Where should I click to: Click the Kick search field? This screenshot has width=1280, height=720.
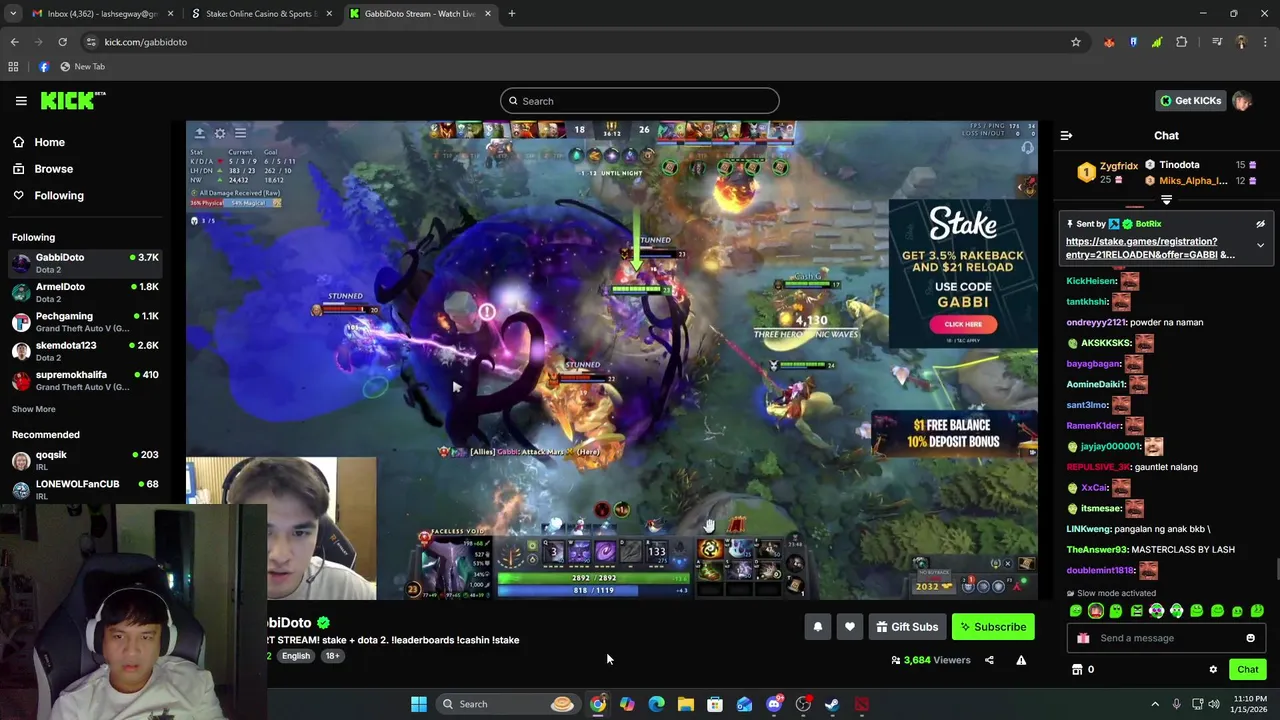(x=640, y=101)
